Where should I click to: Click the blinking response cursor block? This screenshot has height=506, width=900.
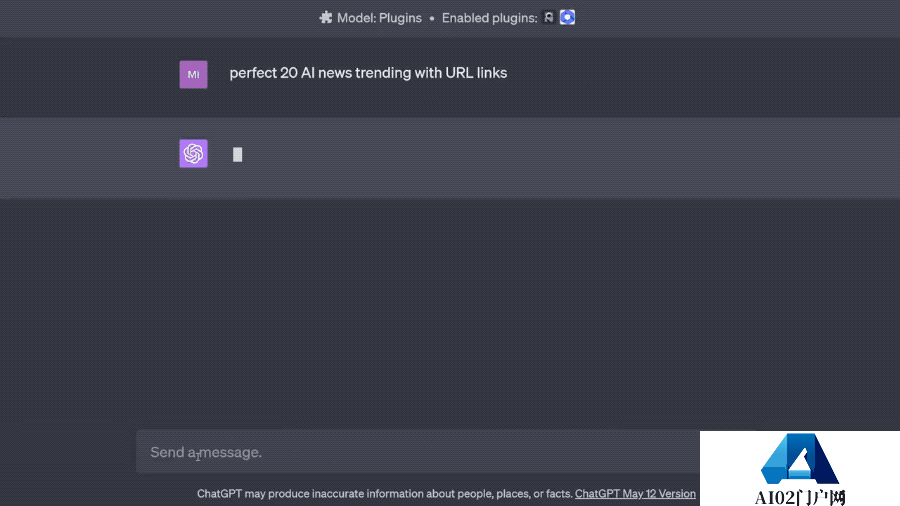[x=238, y=154]
